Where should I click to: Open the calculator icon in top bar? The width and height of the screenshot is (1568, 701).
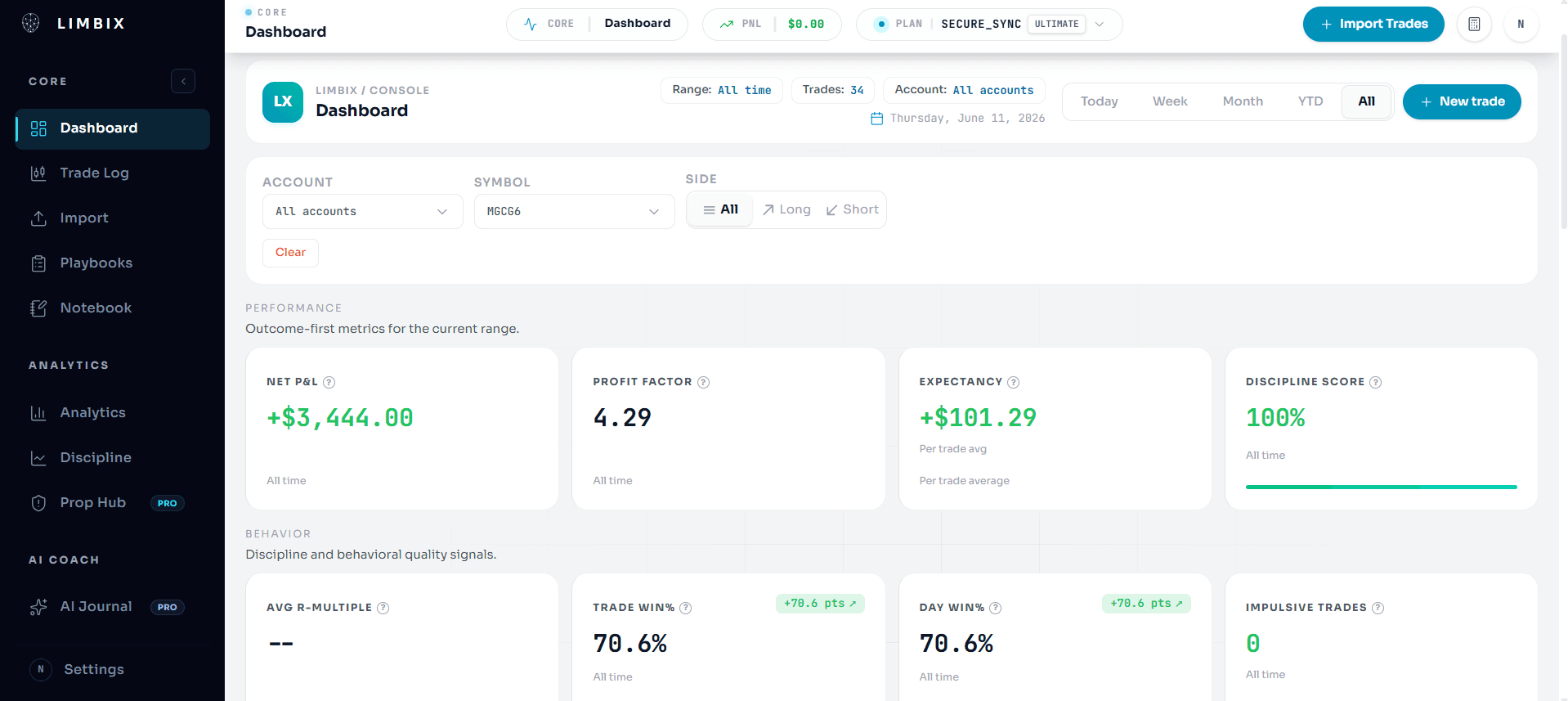click(x=1474, y=24)
